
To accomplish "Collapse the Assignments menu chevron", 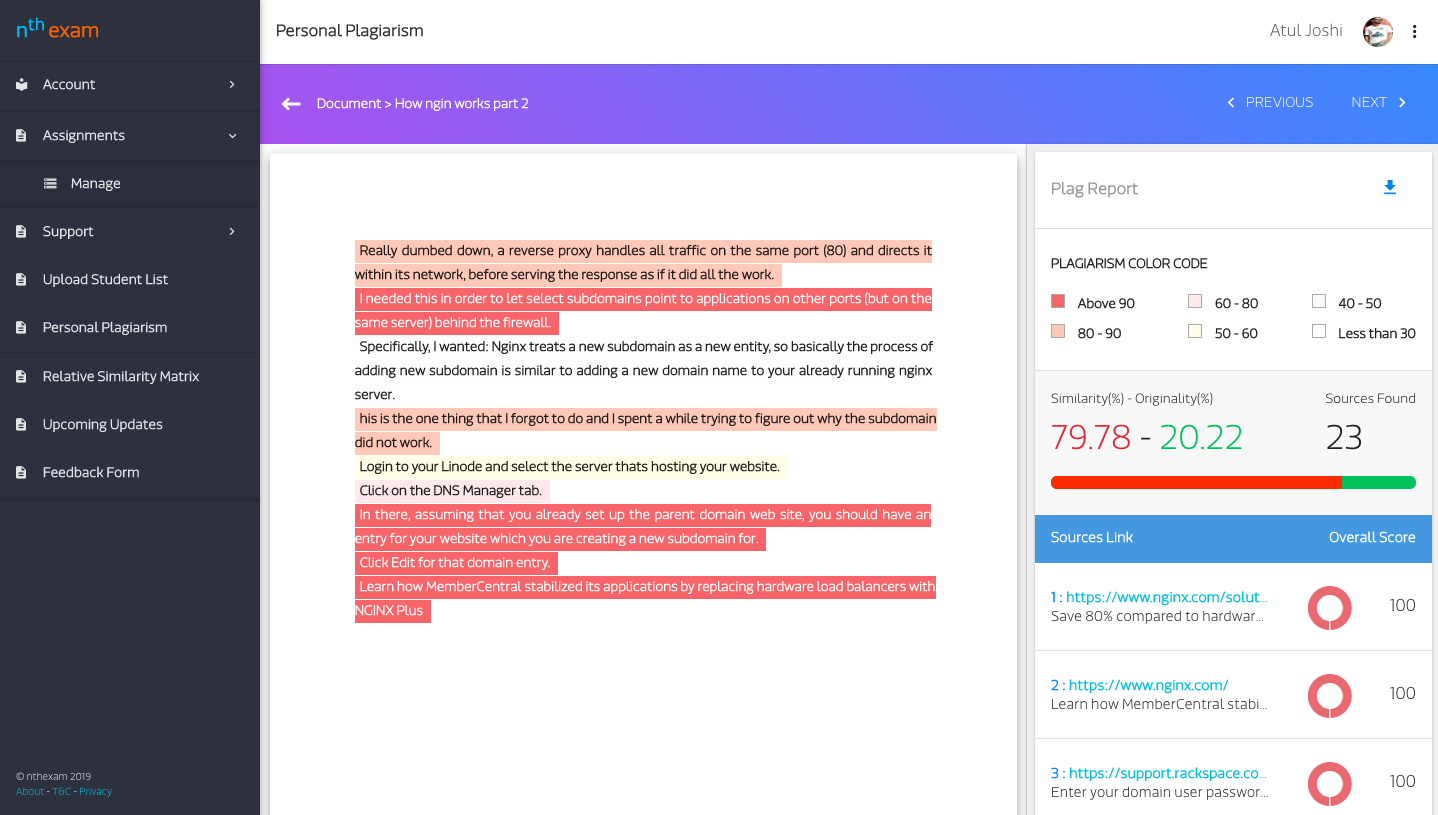I will click(x=232, y=136).
